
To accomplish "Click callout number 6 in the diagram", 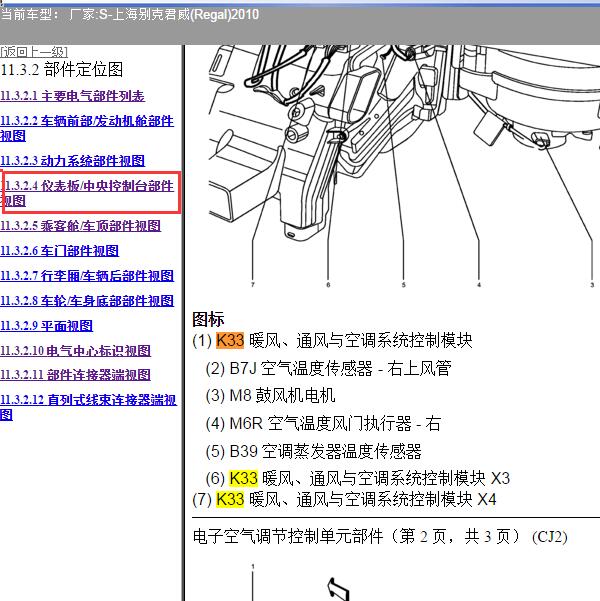I will 328,285.
